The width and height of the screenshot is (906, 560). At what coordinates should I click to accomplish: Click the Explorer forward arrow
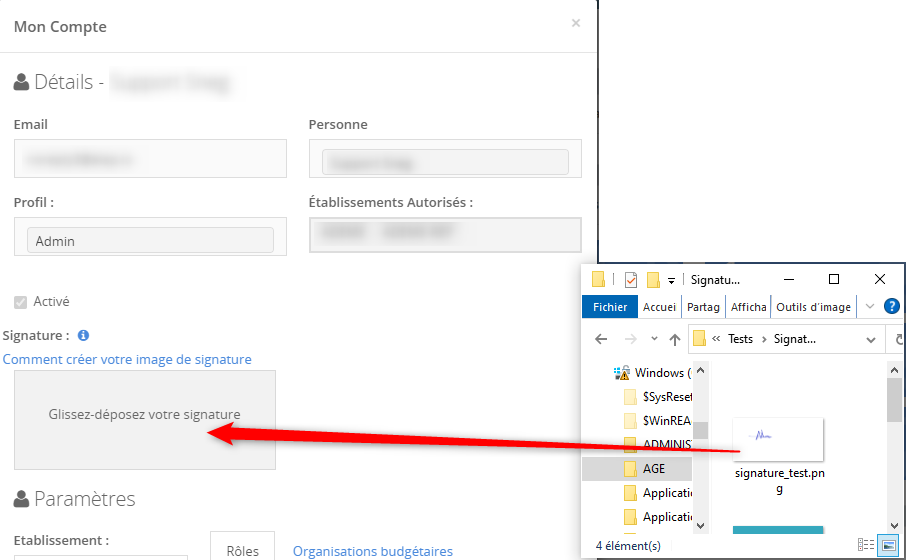click(x=630, y=339)
